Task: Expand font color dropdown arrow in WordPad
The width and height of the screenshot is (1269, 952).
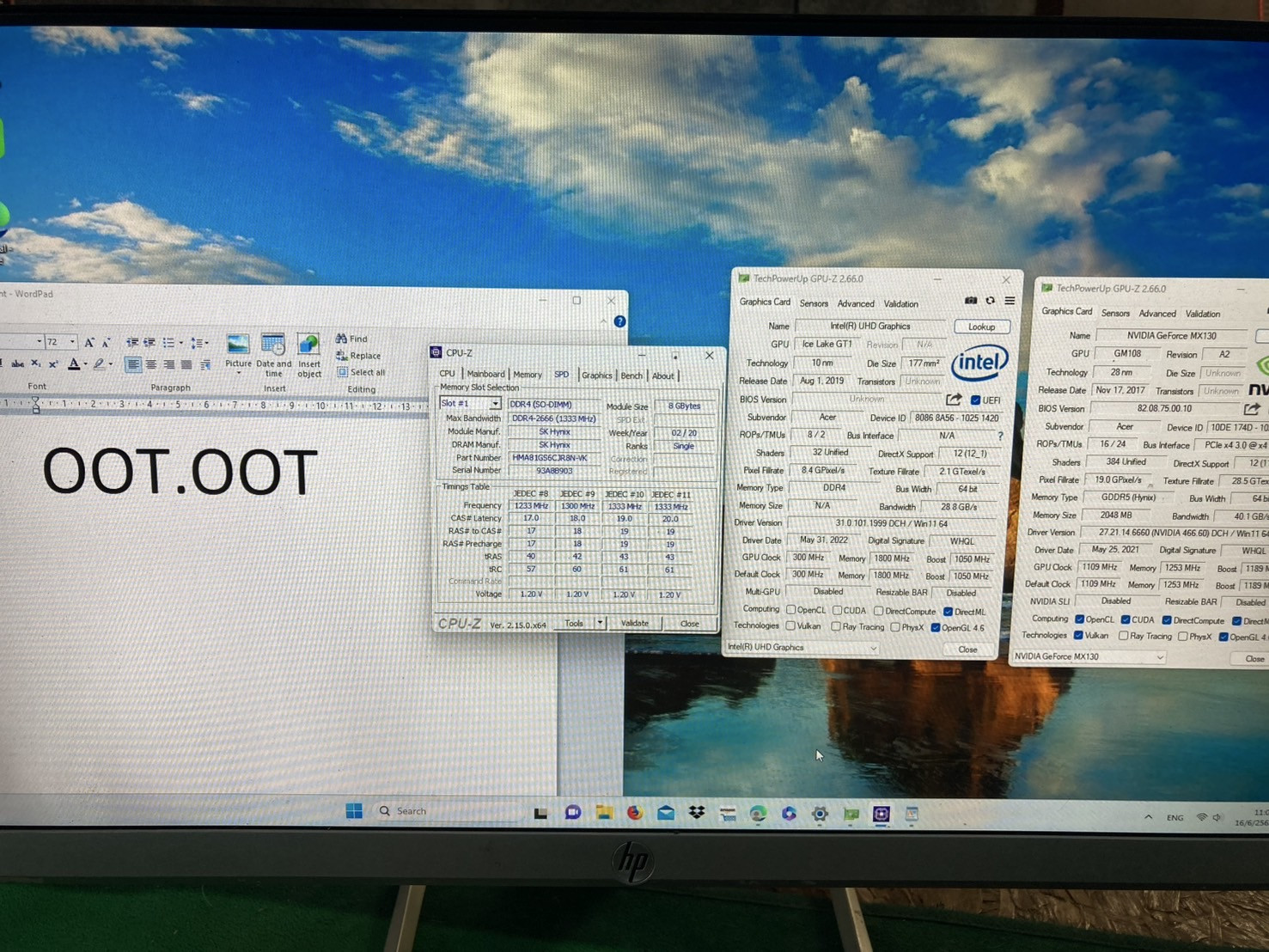Action: click(86, 365)
